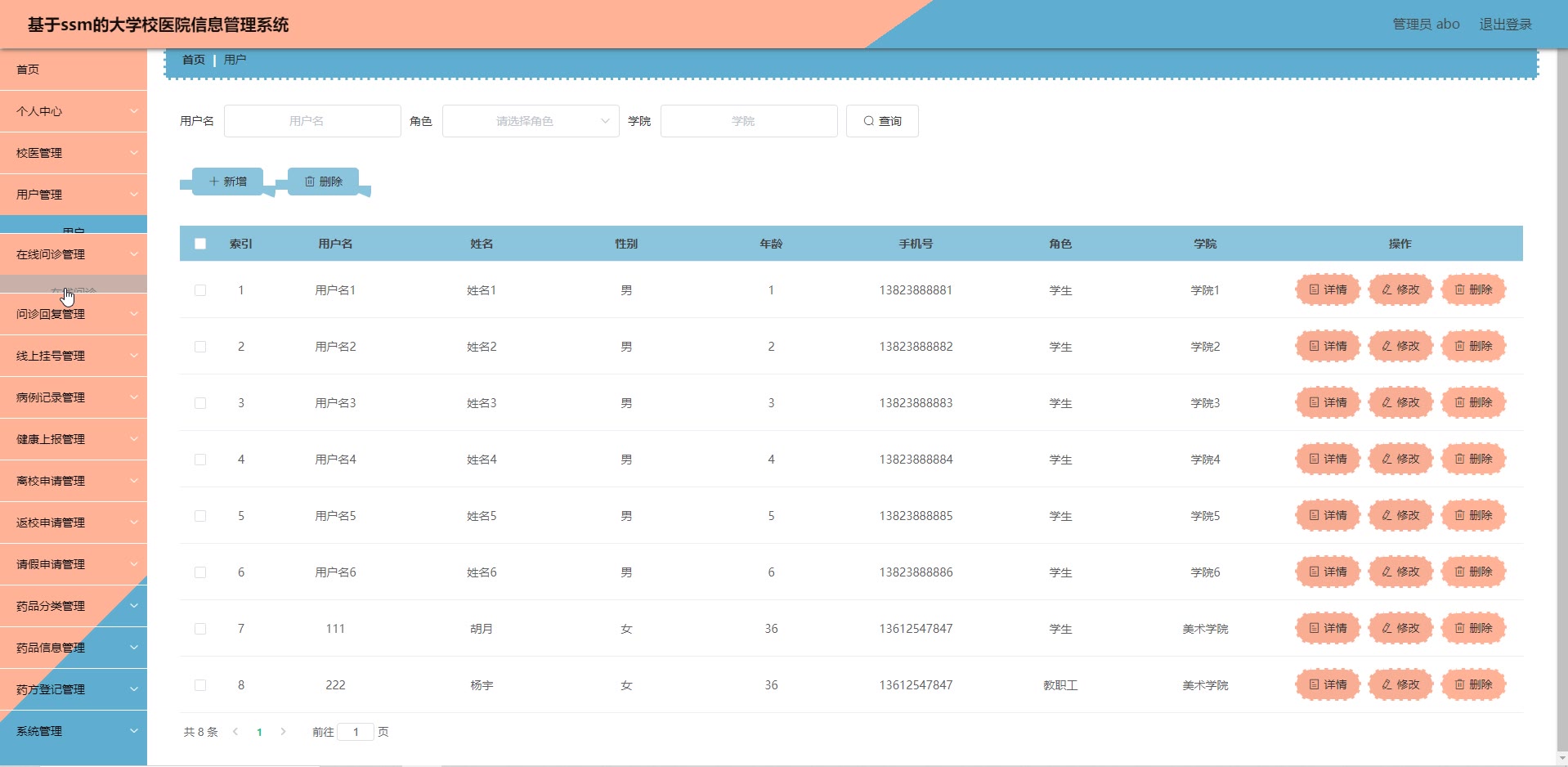This screenshot has width=1568, height=767.
Task: Expand 病例记录管理 sidebar menu
Action: tap(74, 397)
